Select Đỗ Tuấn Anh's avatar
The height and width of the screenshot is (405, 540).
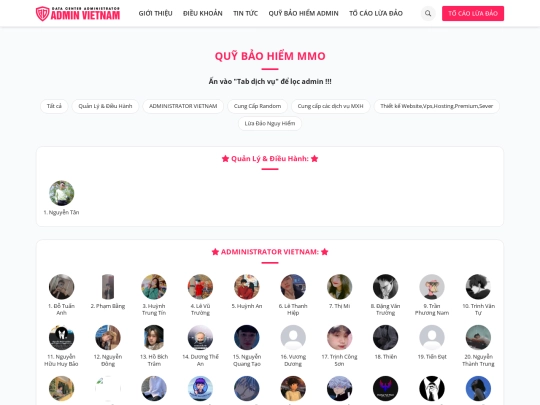pos(62,287)
